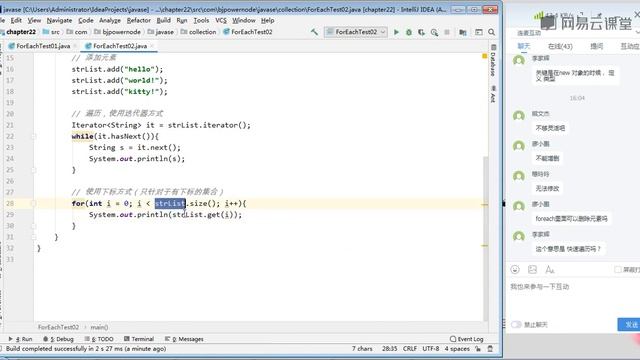
Task: Collapse the while loop at line 22
Action: pos(34,136)
